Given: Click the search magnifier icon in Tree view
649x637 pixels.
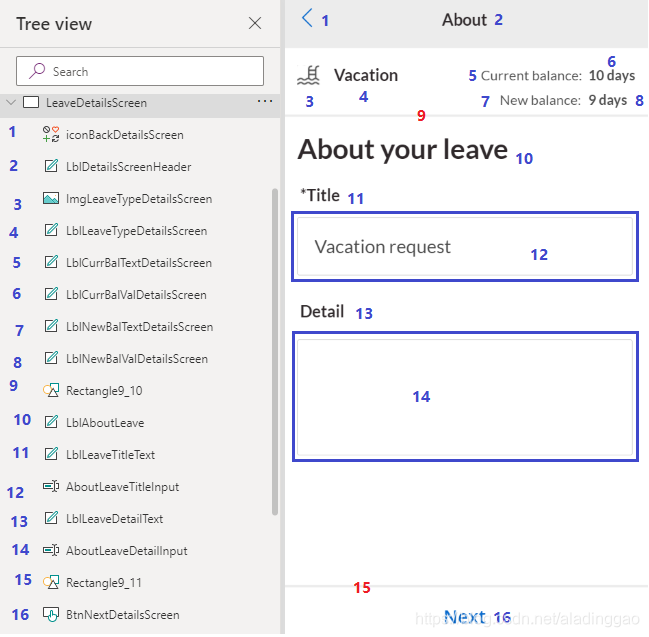Looking at the screenshot, I should [37, 71].
